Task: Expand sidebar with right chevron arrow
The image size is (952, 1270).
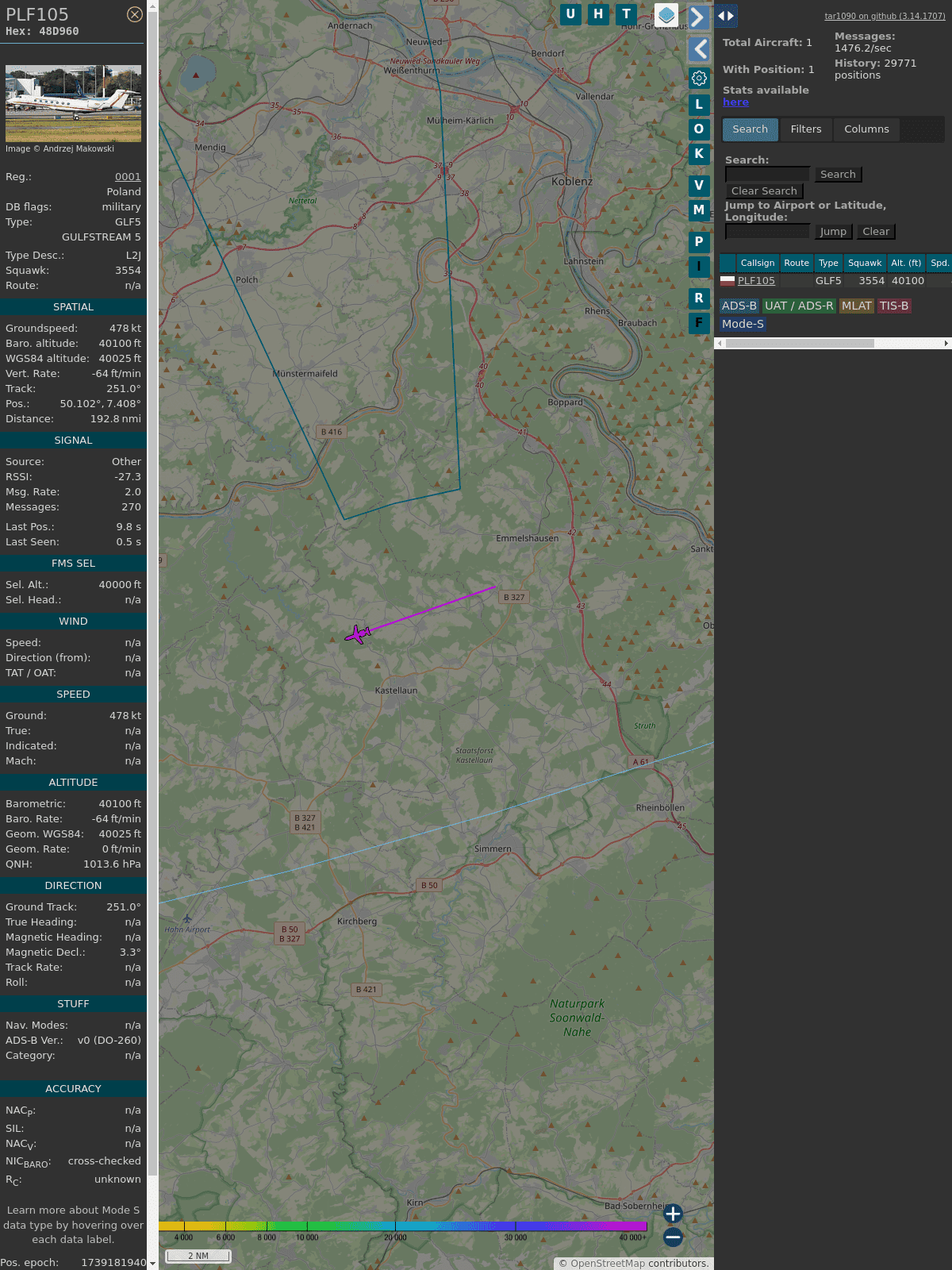Action: (x=698, y=17)
